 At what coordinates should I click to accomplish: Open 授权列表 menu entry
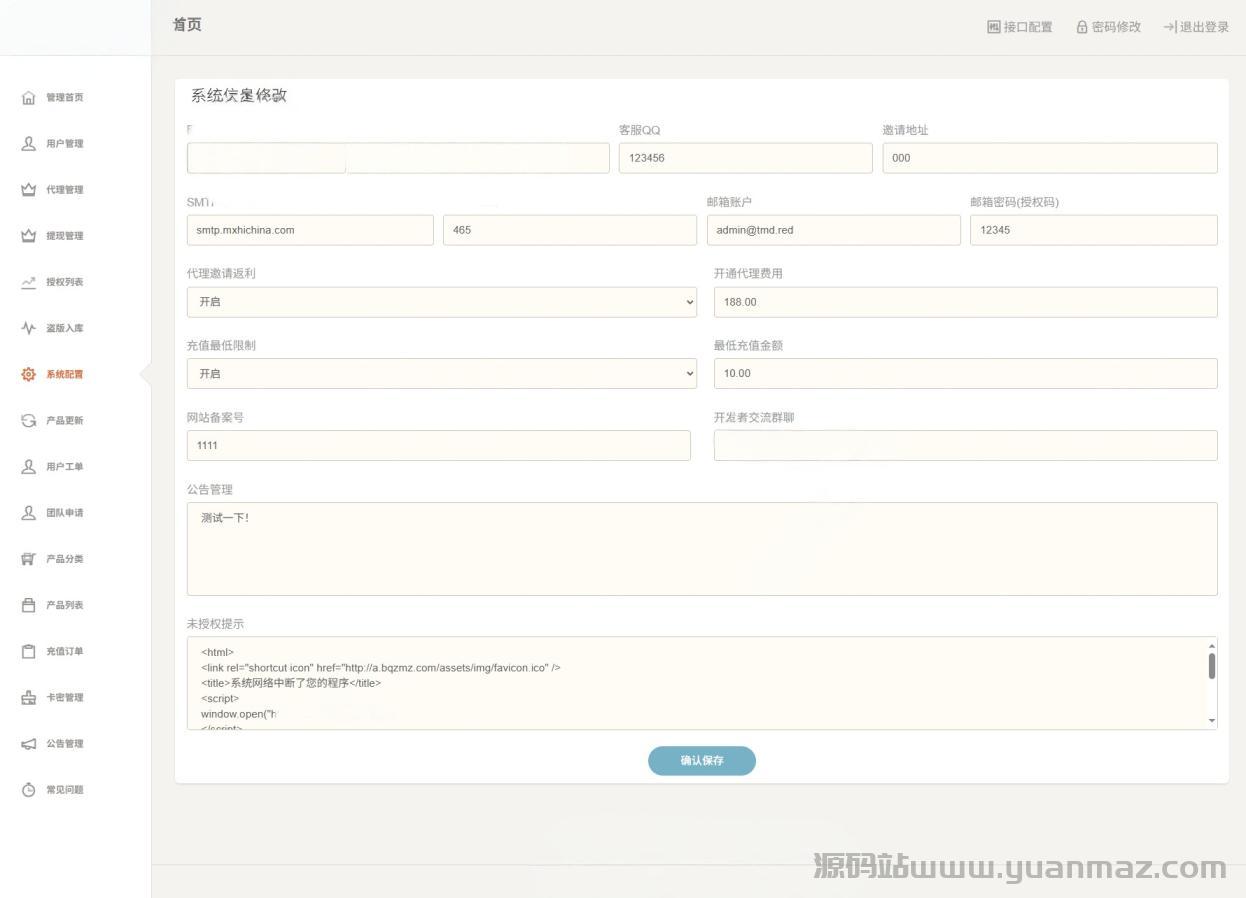point(65,282)
